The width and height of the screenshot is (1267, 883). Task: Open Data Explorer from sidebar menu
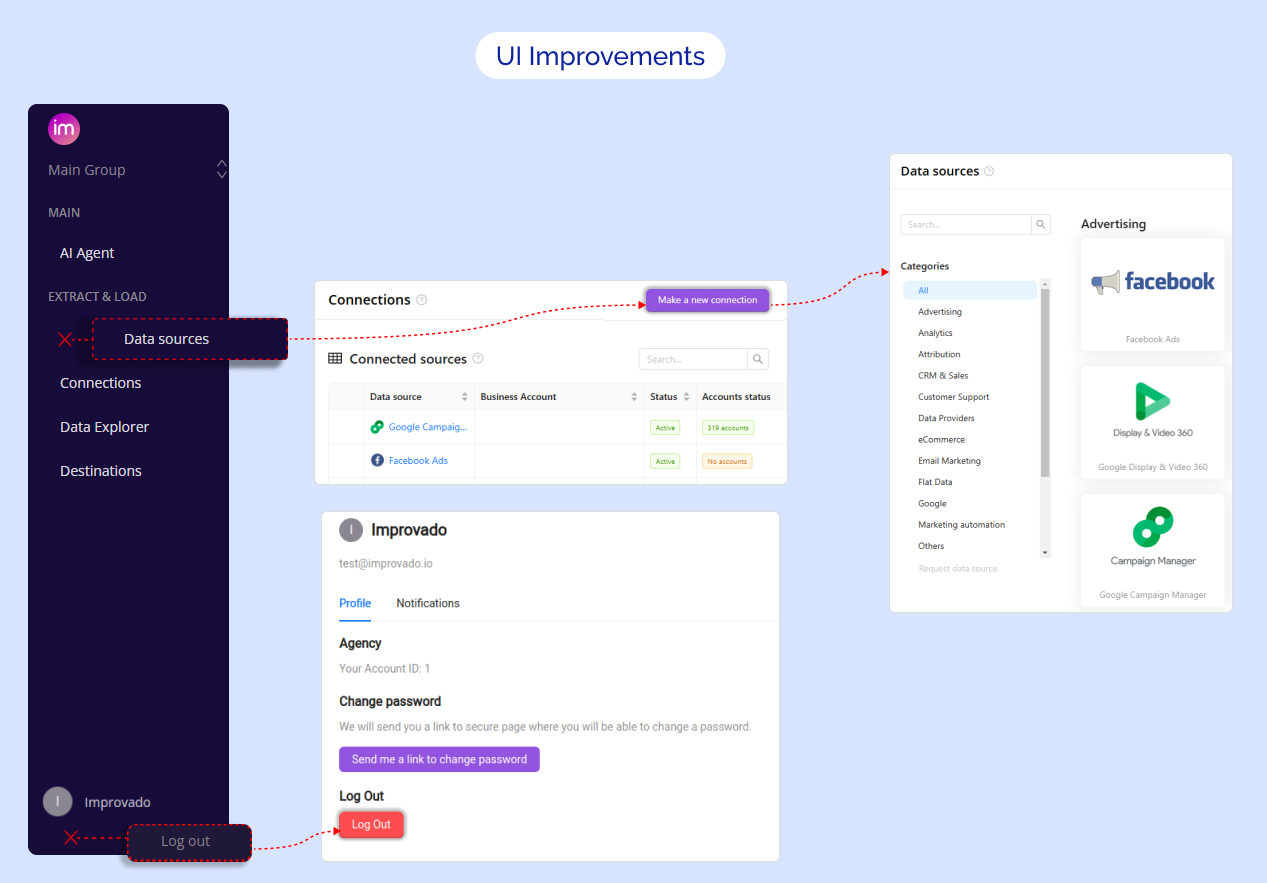pos(104,427)
